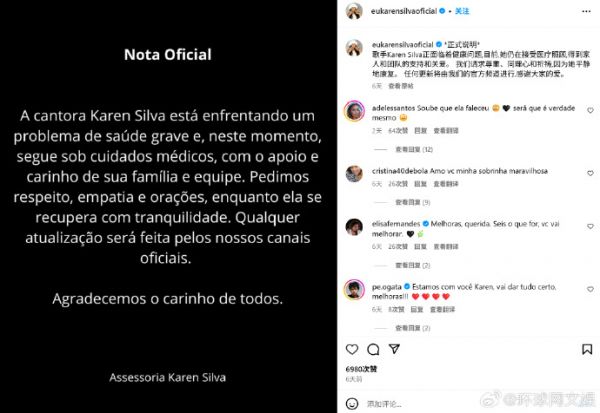Click eukarensilvaoficial header profile avatar
Image resolution: width=600 pixels, height=413 pixels.
354,11
